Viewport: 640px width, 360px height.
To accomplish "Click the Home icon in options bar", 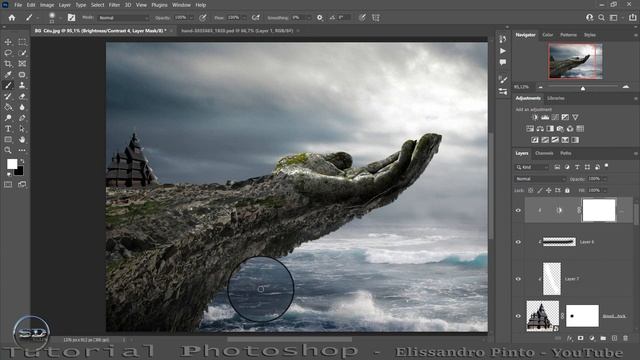I will coord(12,18).
